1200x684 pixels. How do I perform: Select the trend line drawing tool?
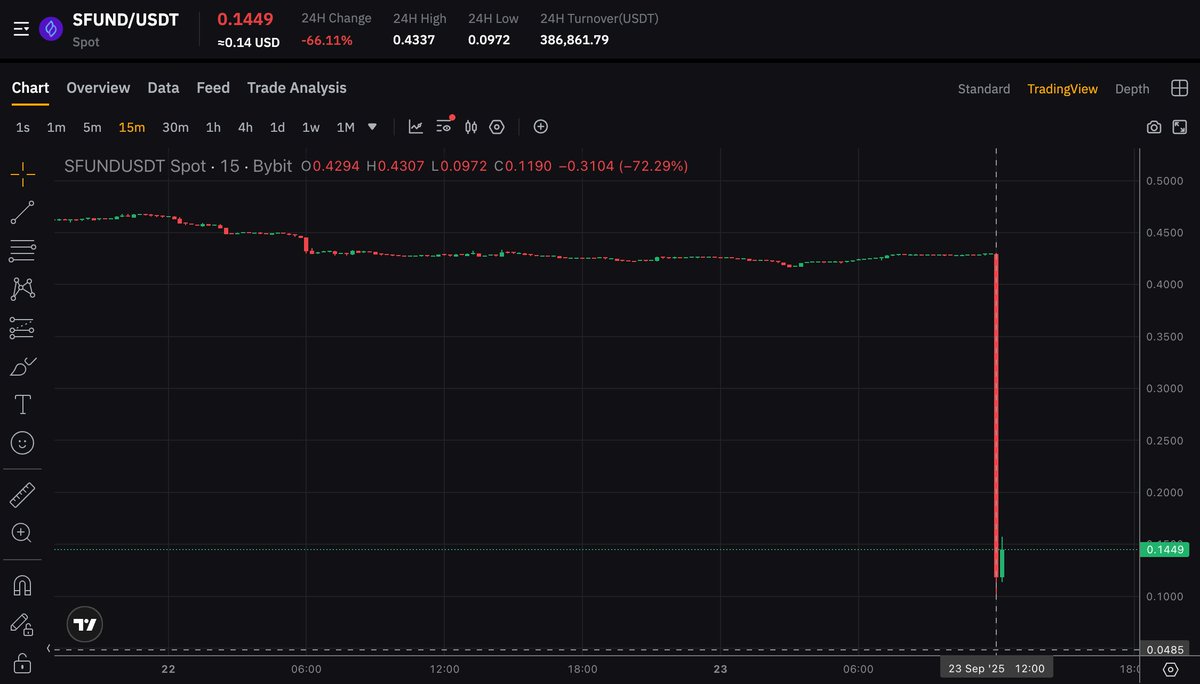[x=22, y=212]
